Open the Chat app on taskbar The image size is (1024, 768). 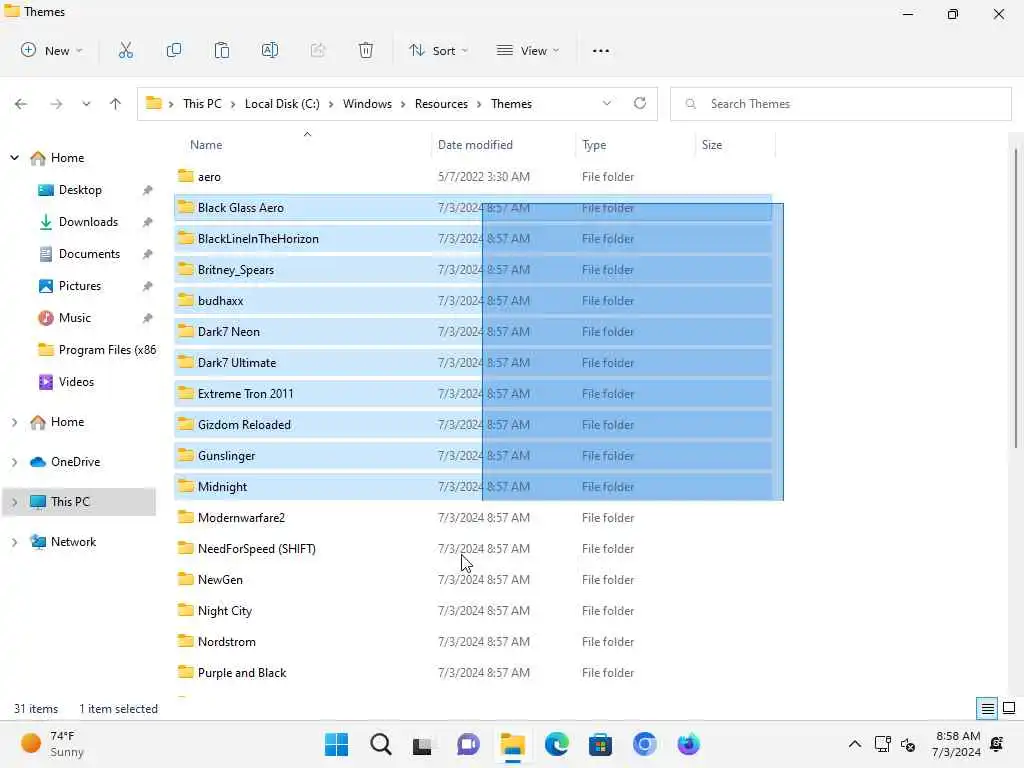[x=468, y=744]
